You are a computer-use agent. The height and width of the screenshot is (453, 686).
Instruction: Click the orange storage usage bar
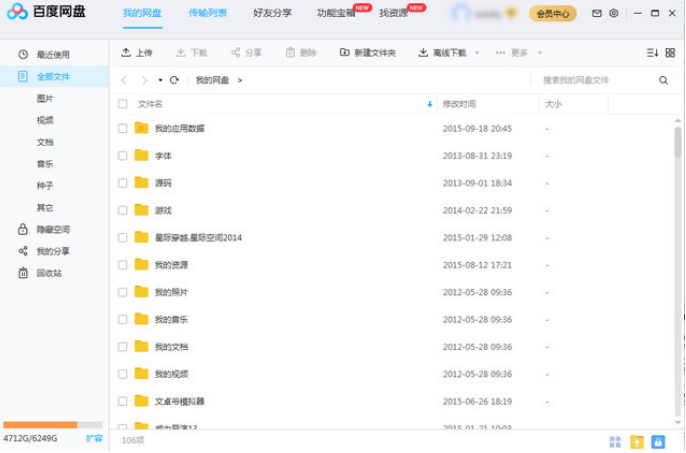[x=40, y=425]
